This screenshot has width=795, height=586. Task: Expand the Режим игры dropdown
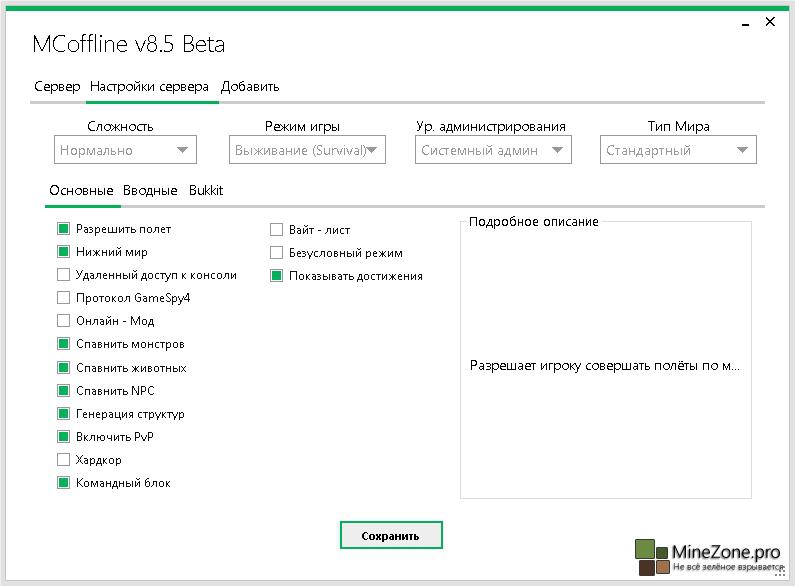pos(308,150)
